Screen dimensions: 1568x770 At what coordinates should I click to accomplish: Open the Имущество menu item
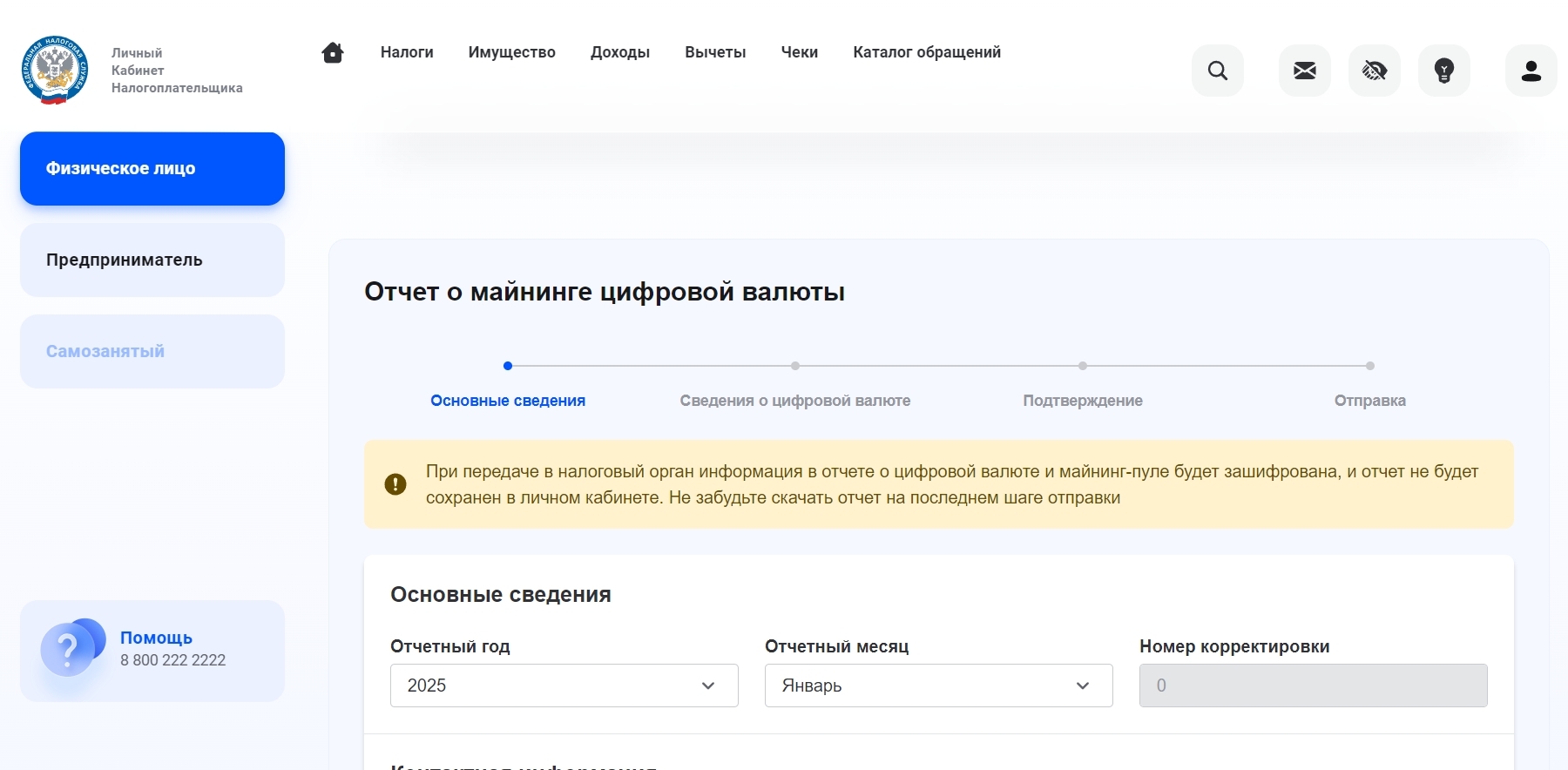tap(511, 52)
